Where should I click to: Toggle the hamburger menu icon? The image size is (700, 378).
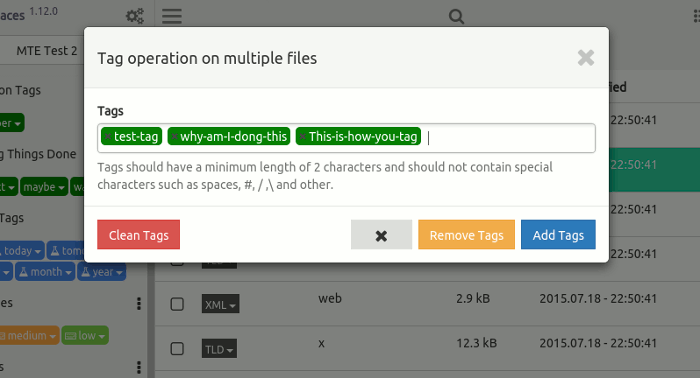point(171,16)
